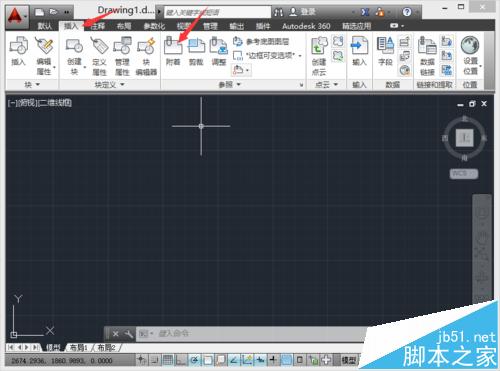Viewport: 500px width, 371px height.
Task: Click the viewport label [-][俯视][二维线框]
Action: click(40, 103)
